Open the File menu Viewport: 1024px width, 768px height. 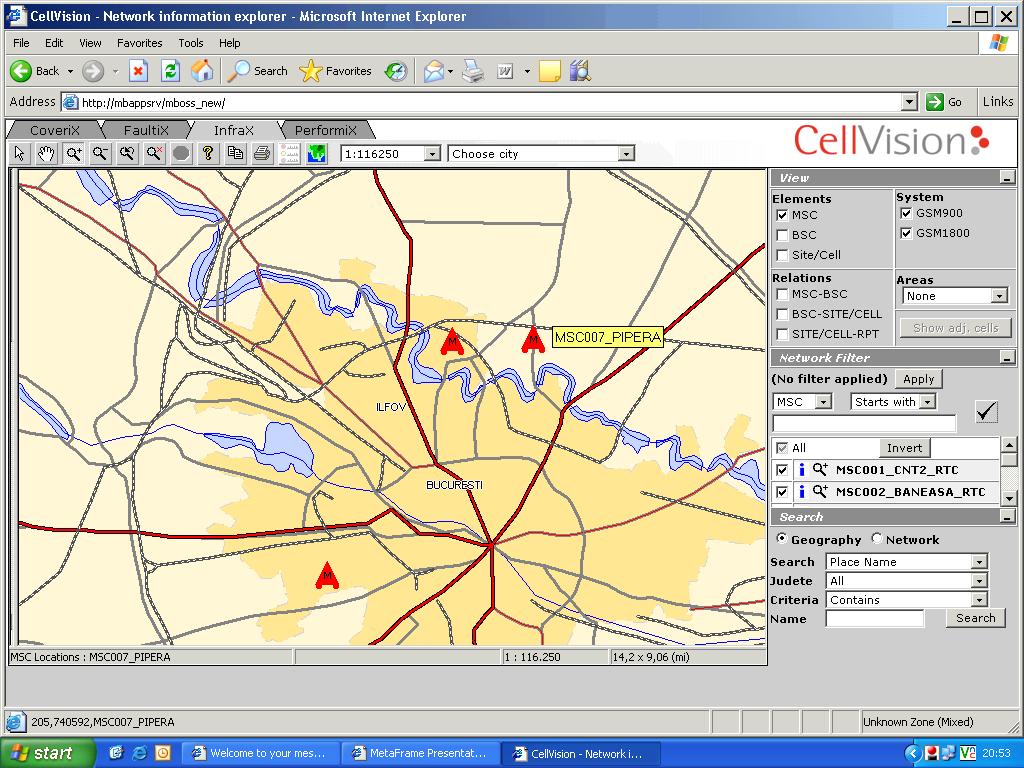pyautogui.click(x=22, y=43)
